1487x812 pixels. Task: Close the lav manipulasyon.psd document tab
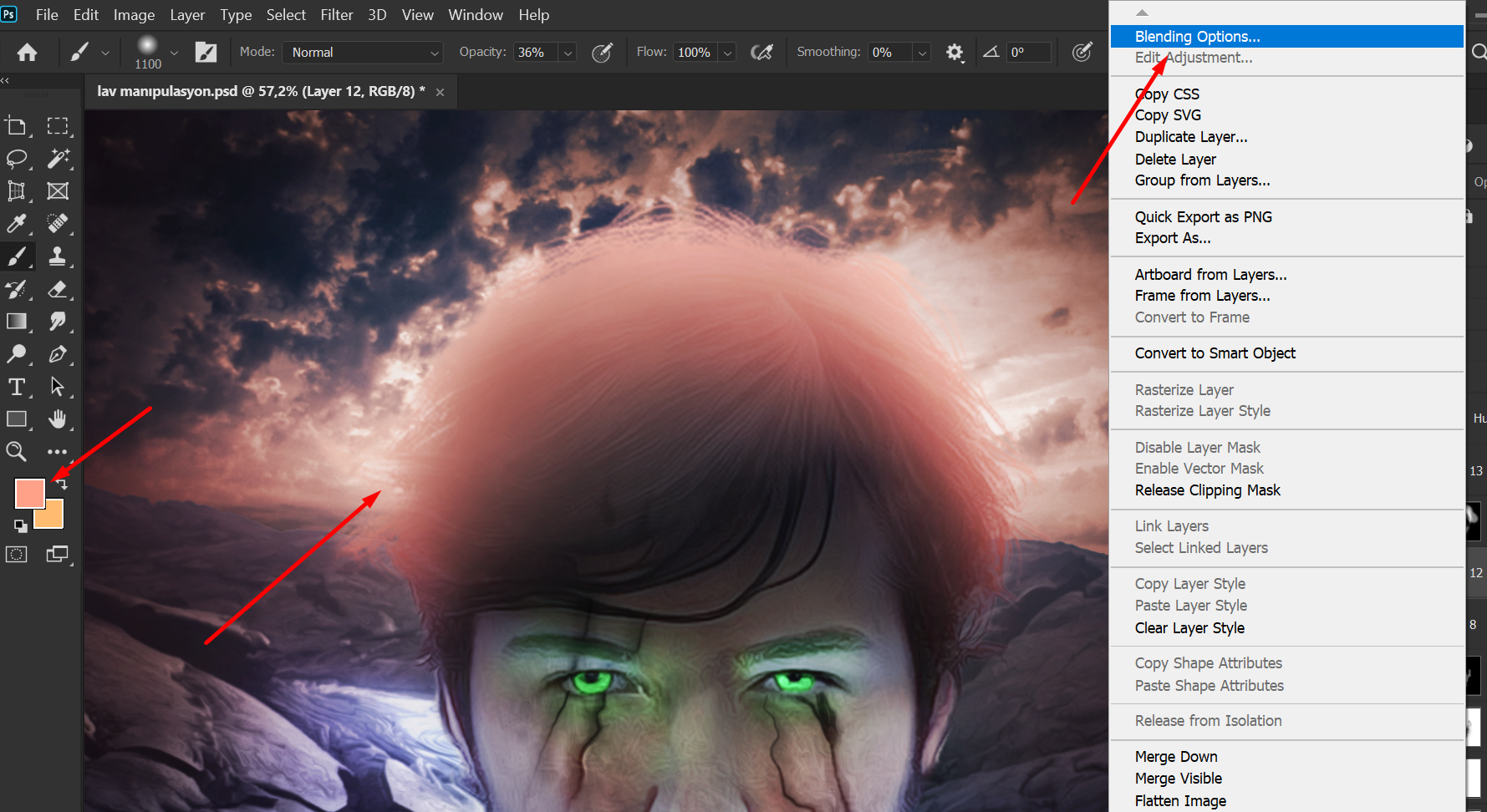point(440,92)
